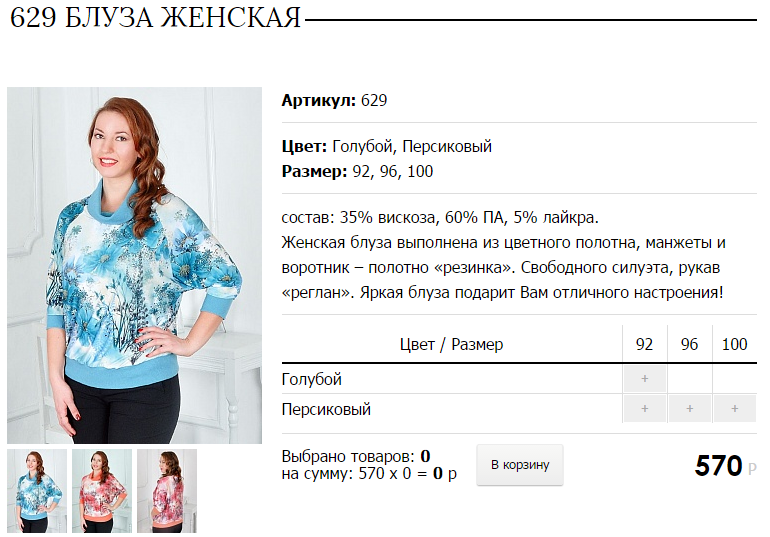Click the size 96 column header
Viewport: 770px width, 537px height.
click(689, 344)
